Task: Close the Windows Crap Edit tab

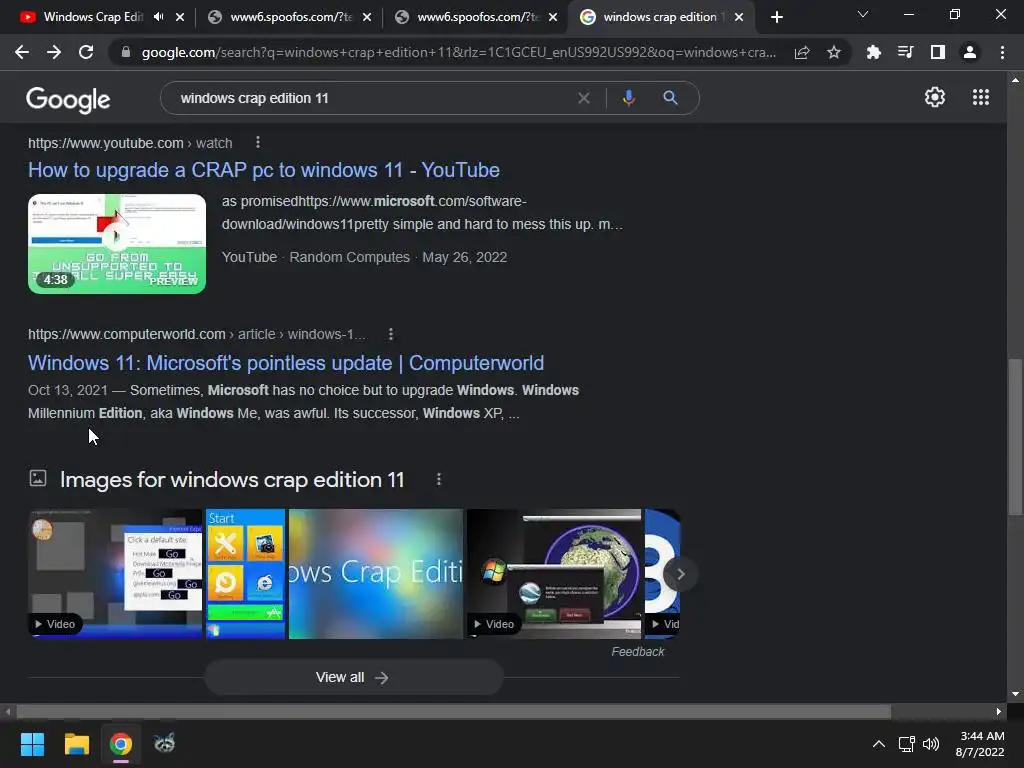Action: click(x=180, y=17)
